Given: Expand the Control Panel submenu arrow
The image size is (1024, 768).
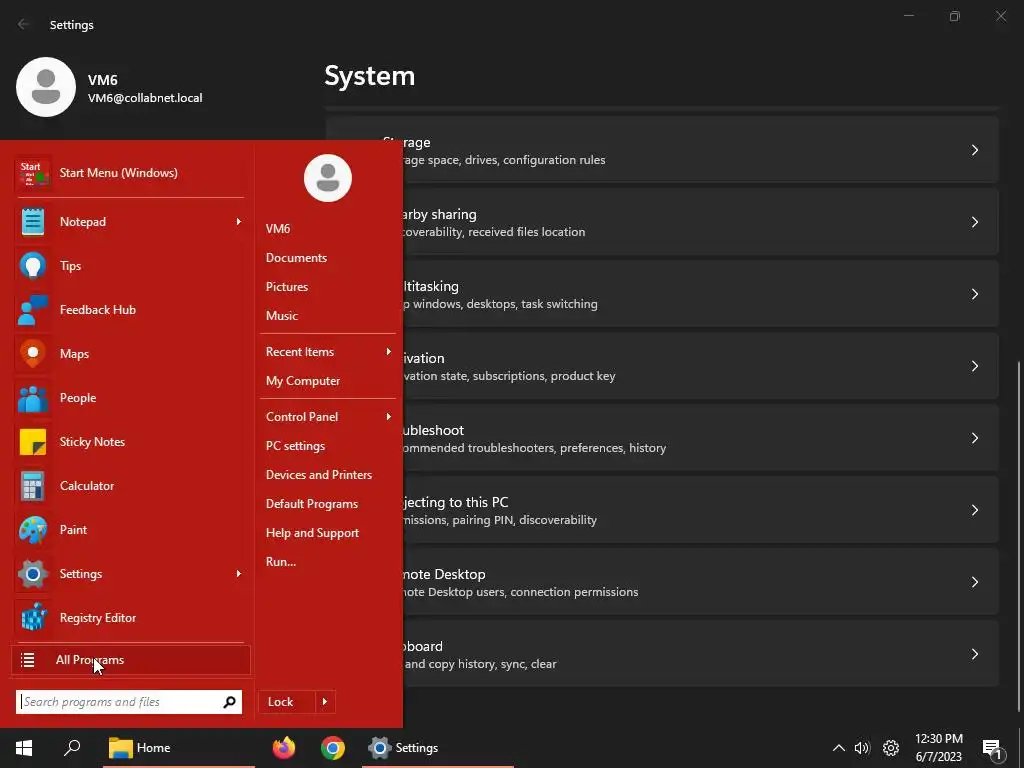Looking at the screenshot, I should tap(389, 417).
